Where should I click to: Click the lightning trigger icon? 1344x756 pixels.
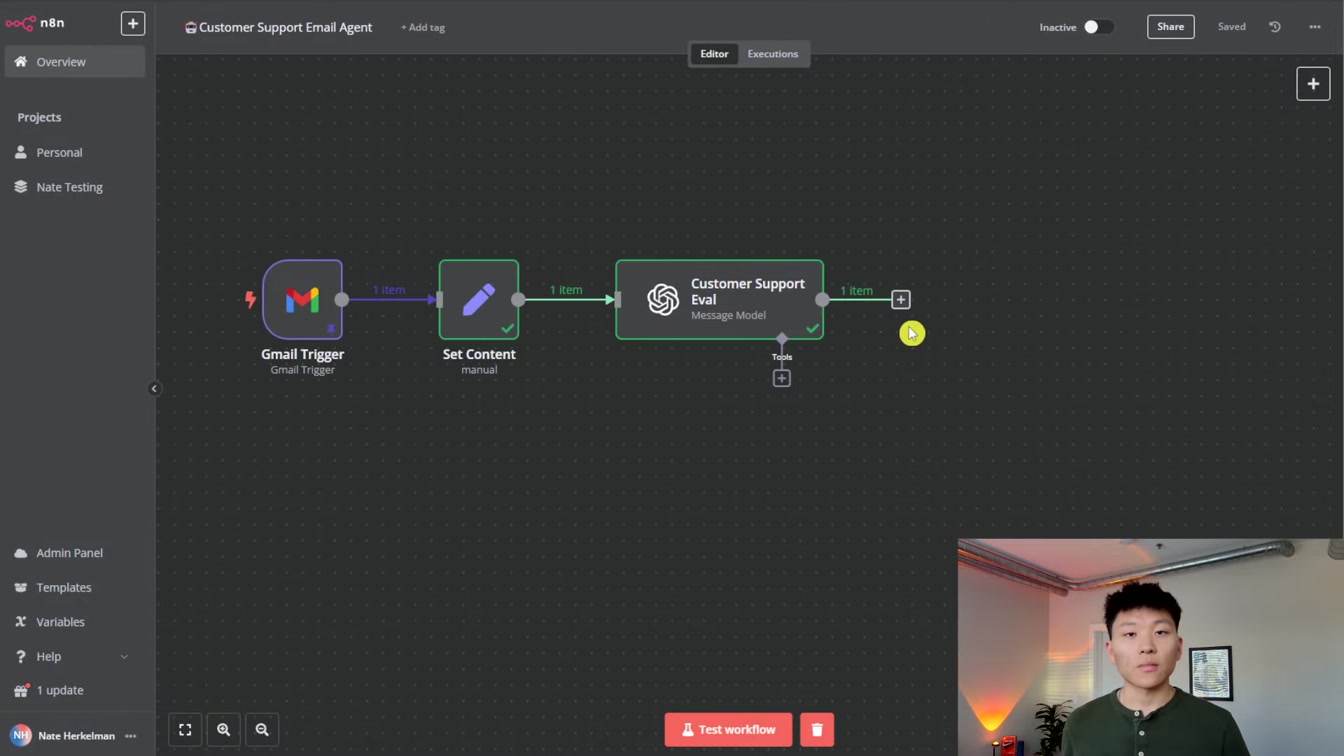pyautogui.click(x=250, y=299)
